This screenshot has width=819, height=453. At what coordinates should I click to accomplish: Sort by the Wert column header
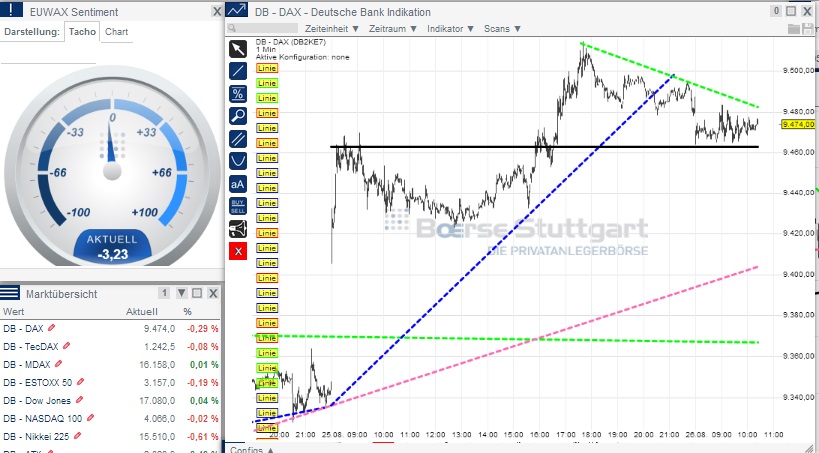point(13,311)
